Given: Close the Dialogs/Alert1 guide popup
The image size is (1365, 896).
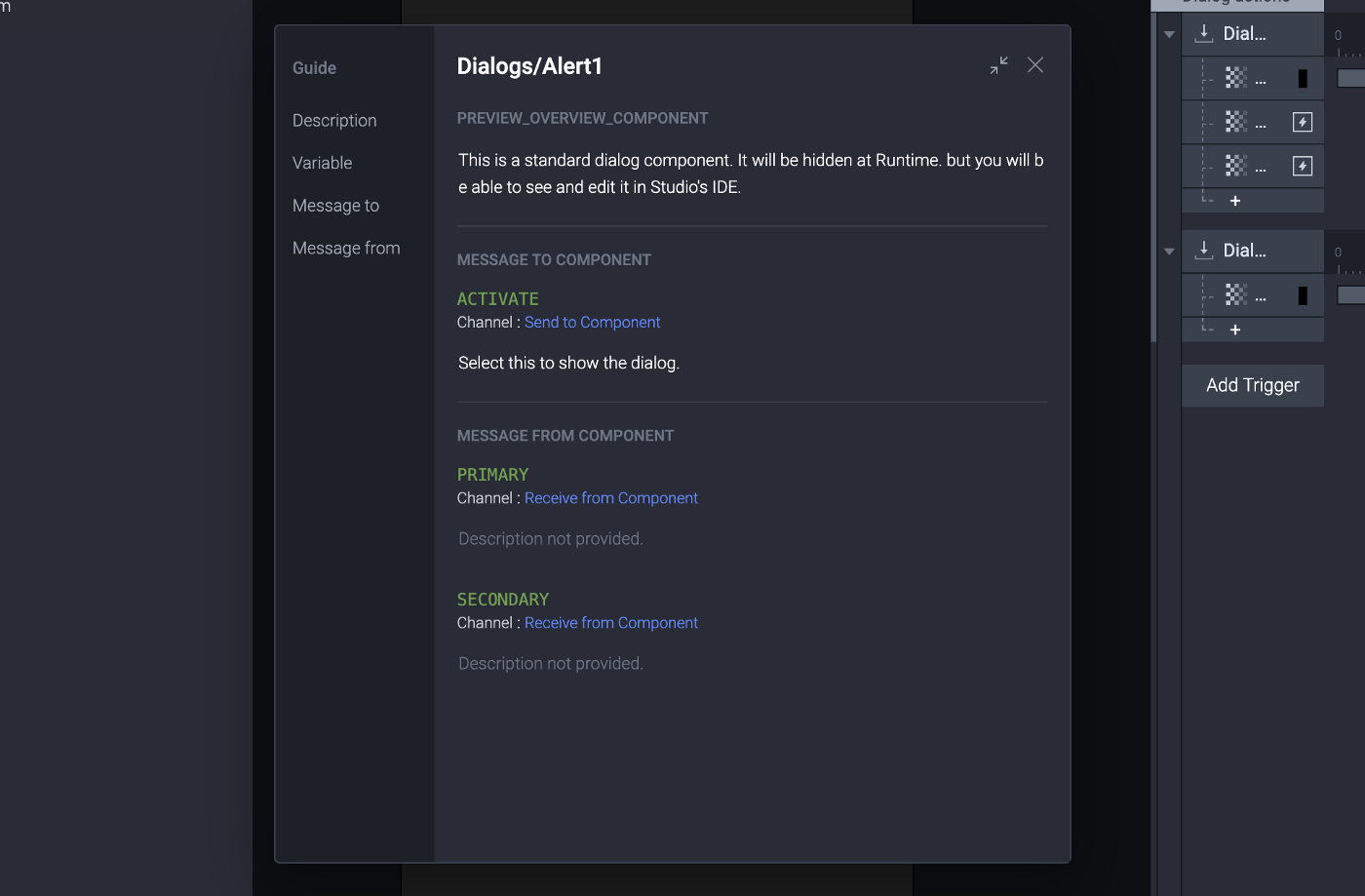Looking at the screenshot, I should coord(1035,65).
